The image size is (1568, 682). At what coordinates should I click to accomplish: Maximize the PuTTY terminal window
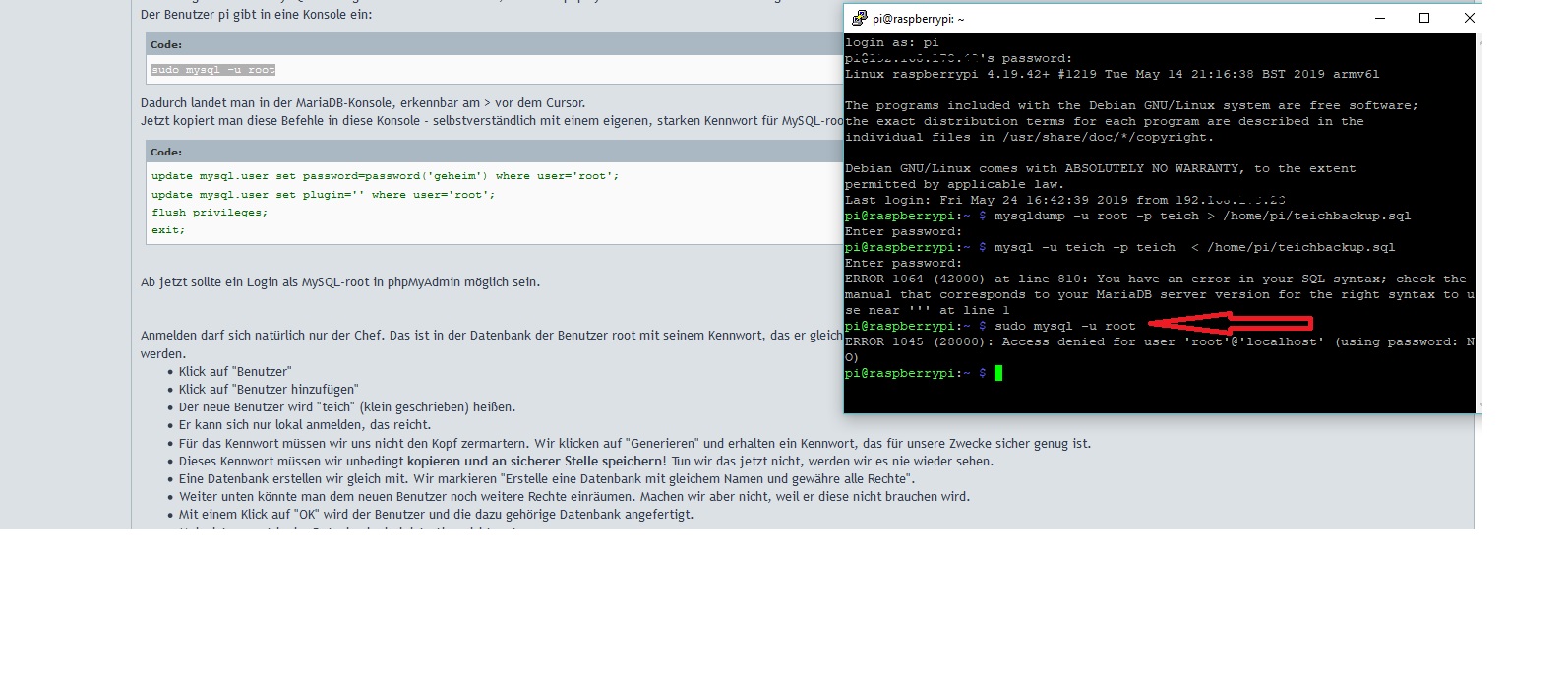click(x=1424, y=18)
